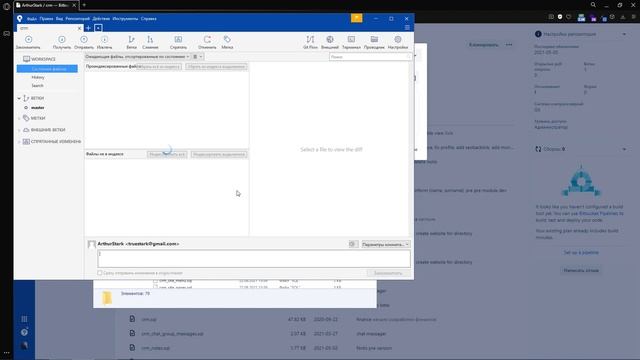Click the Pull (Получить) toolbar icon
640x360 pixels.
(62, 40)
